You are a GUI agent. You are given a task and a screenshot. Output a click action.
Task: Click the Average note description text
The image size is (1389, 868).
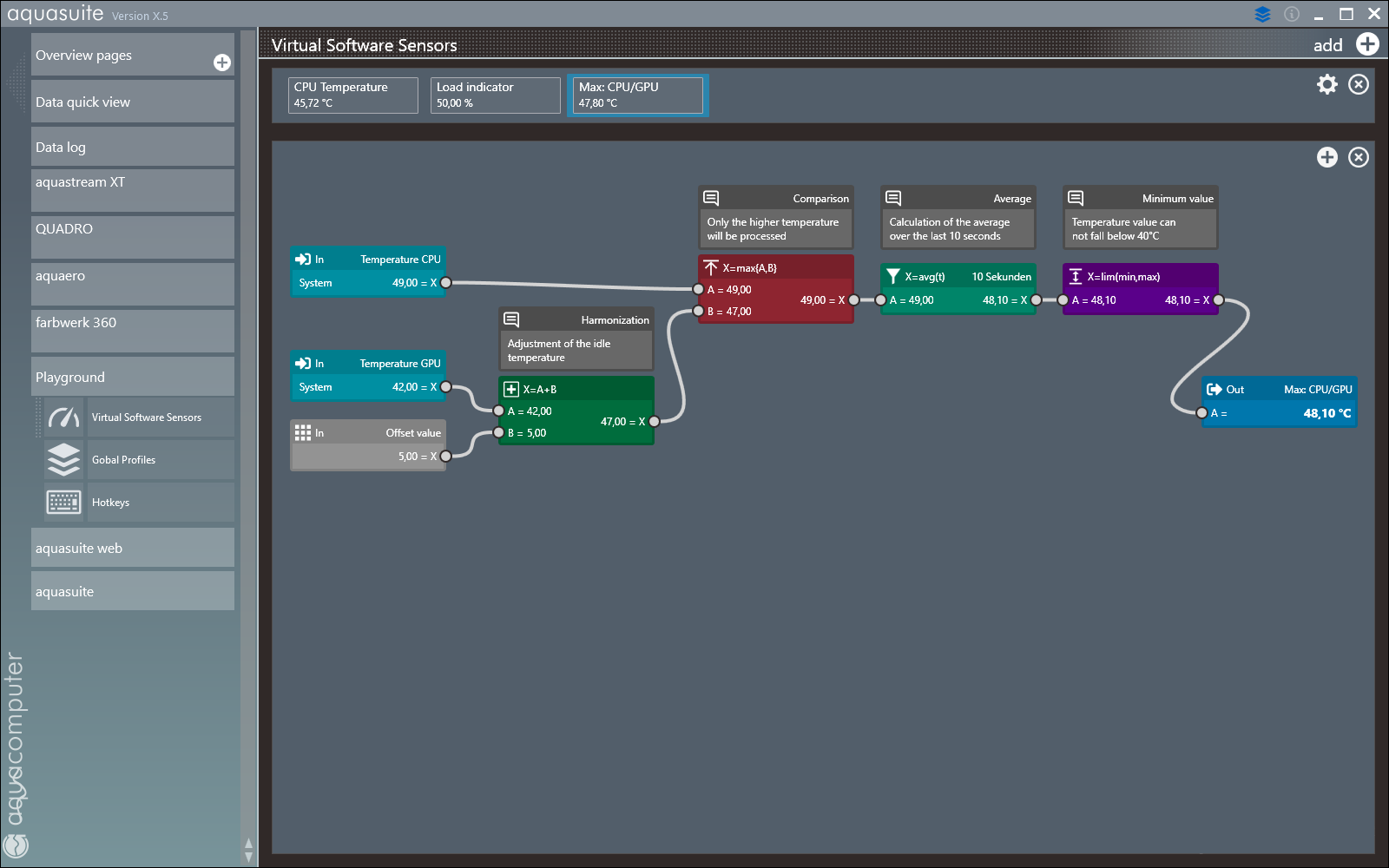pyautogui.click(x=949, y=229)
